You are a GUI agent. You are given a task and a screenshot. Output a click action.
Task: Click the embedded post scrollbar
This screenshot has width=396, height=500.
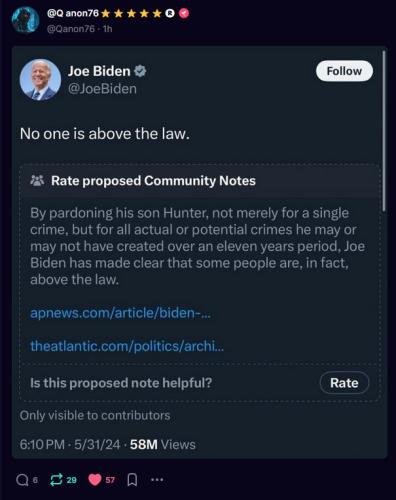(x=384, y=131)
